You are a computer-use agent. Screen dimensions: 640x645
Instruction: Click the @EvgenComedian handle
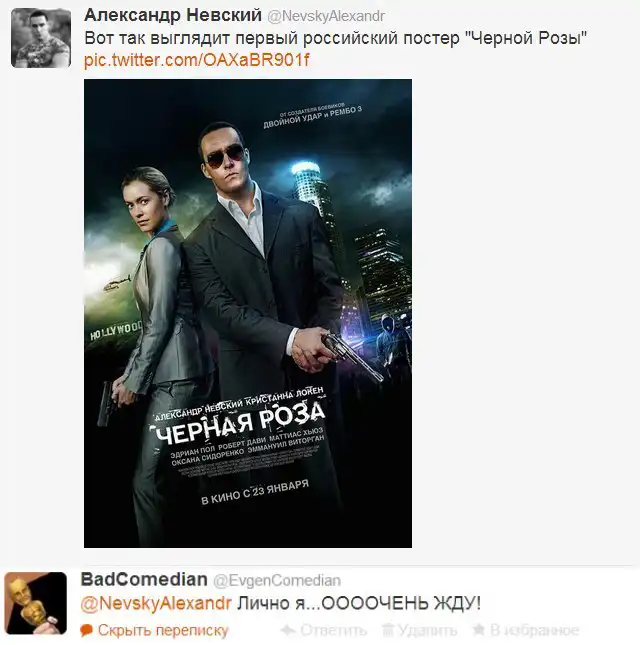point(277,580)
